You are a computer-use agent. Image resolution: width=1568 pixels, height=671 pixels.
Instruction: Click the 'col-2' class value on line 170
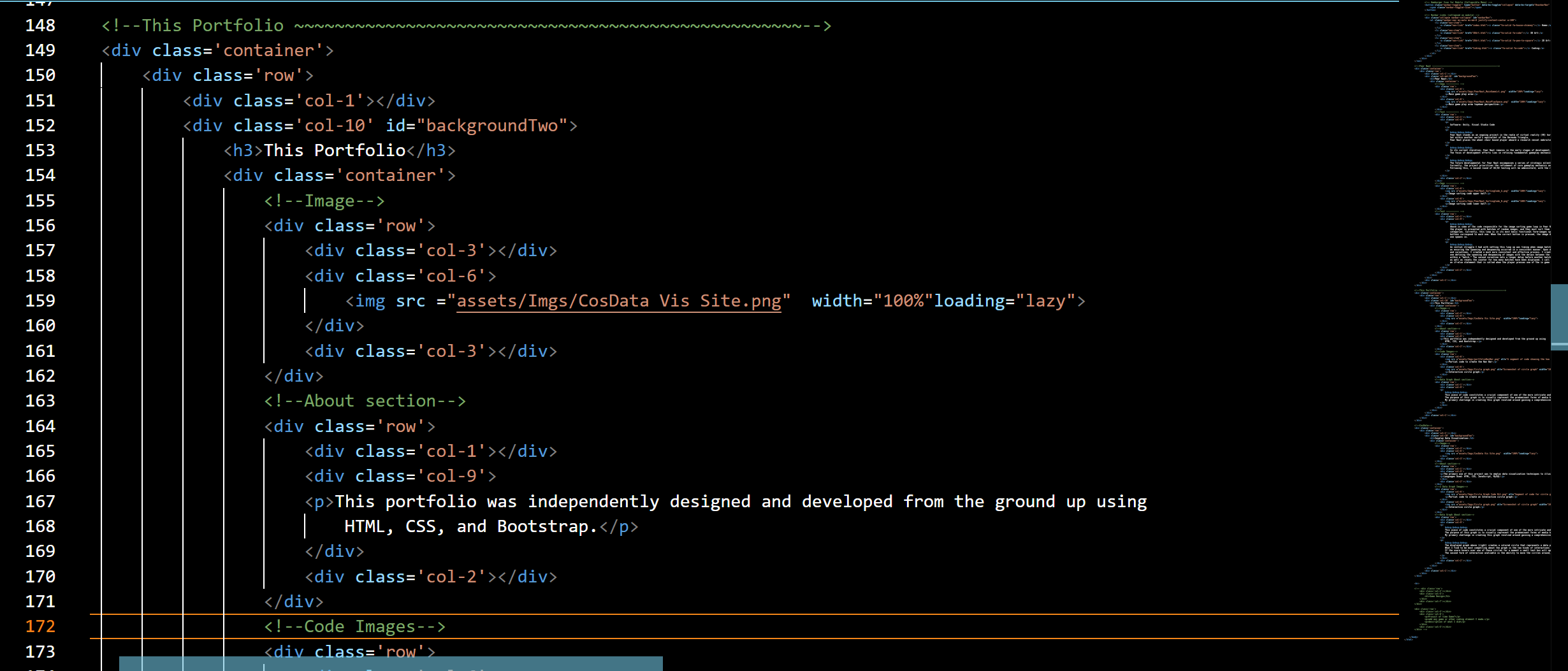click(451, 577)
